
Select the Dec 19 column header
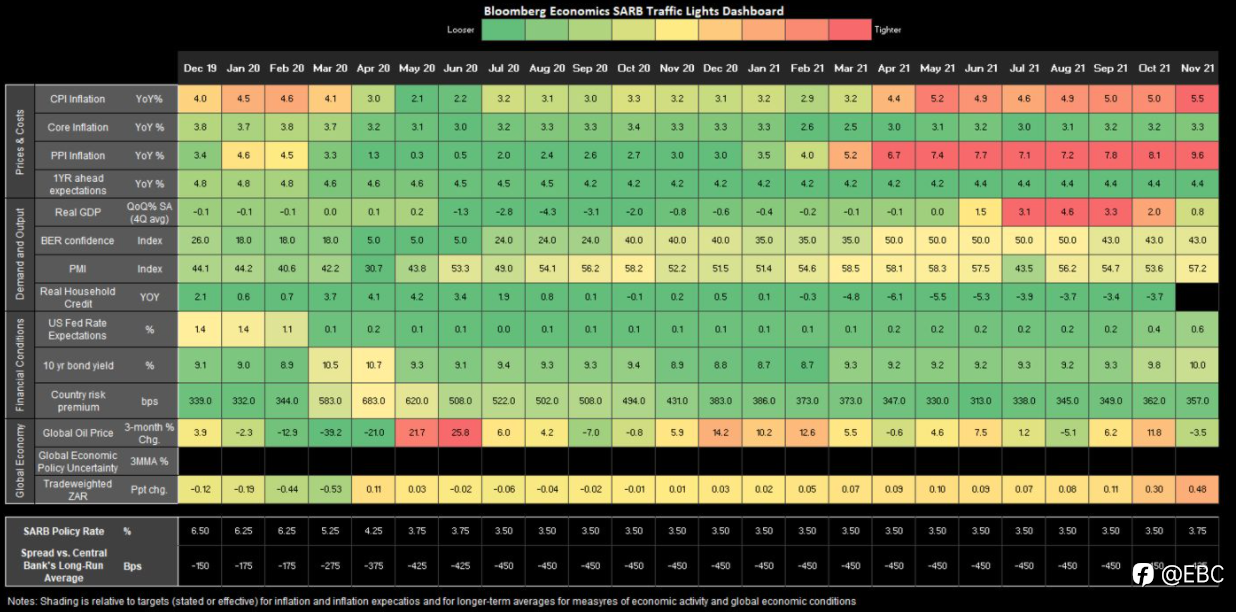point(200,68)
